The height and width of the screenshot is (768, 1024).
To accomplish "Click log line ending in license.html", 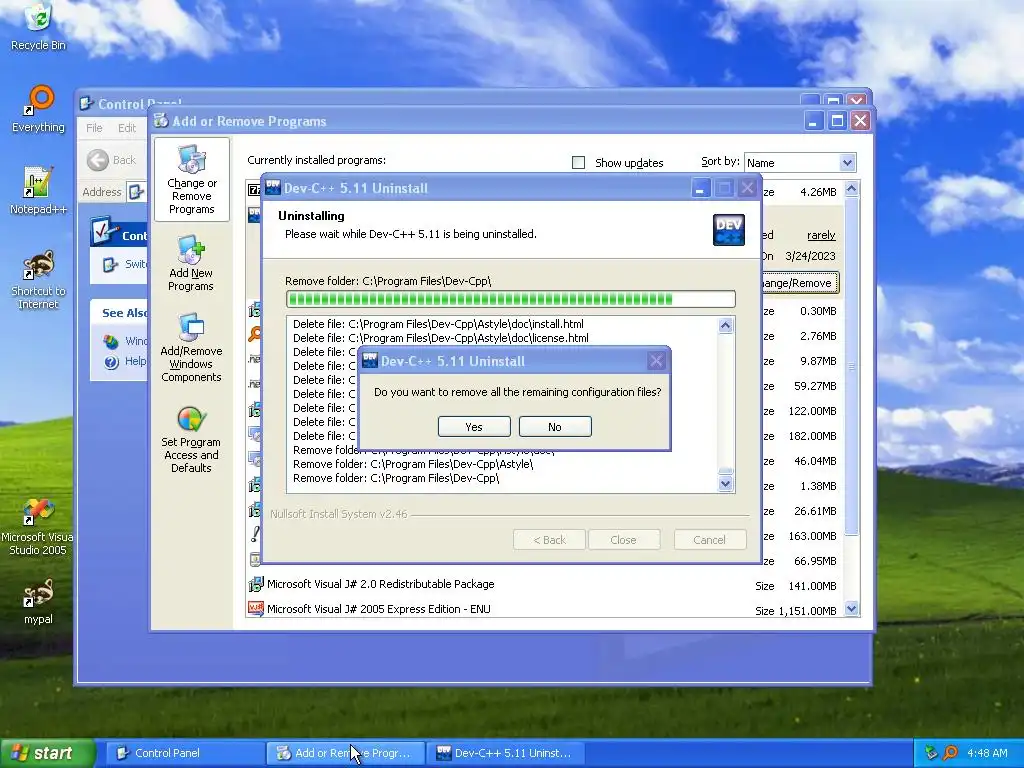I will tap(441, 338).
